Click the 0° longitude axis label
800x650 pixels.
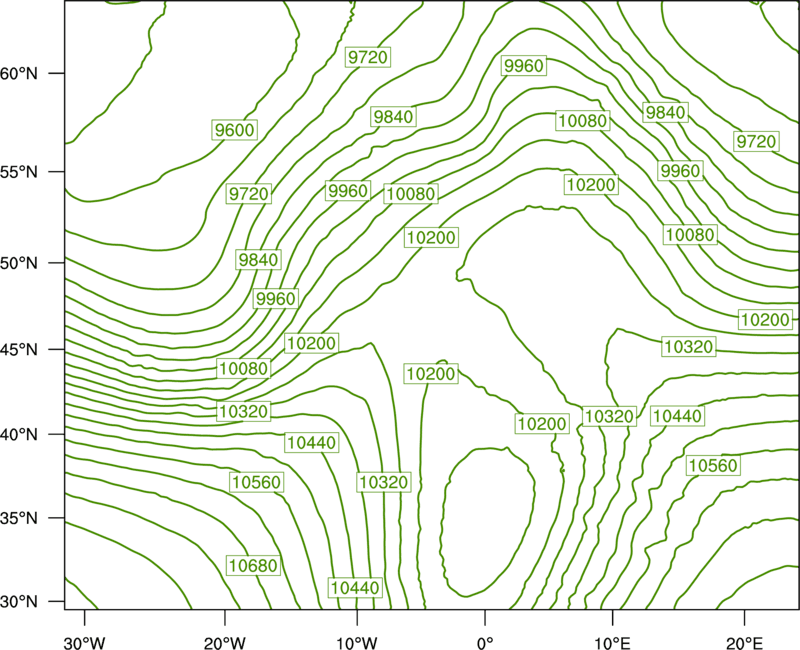[485, 643]
